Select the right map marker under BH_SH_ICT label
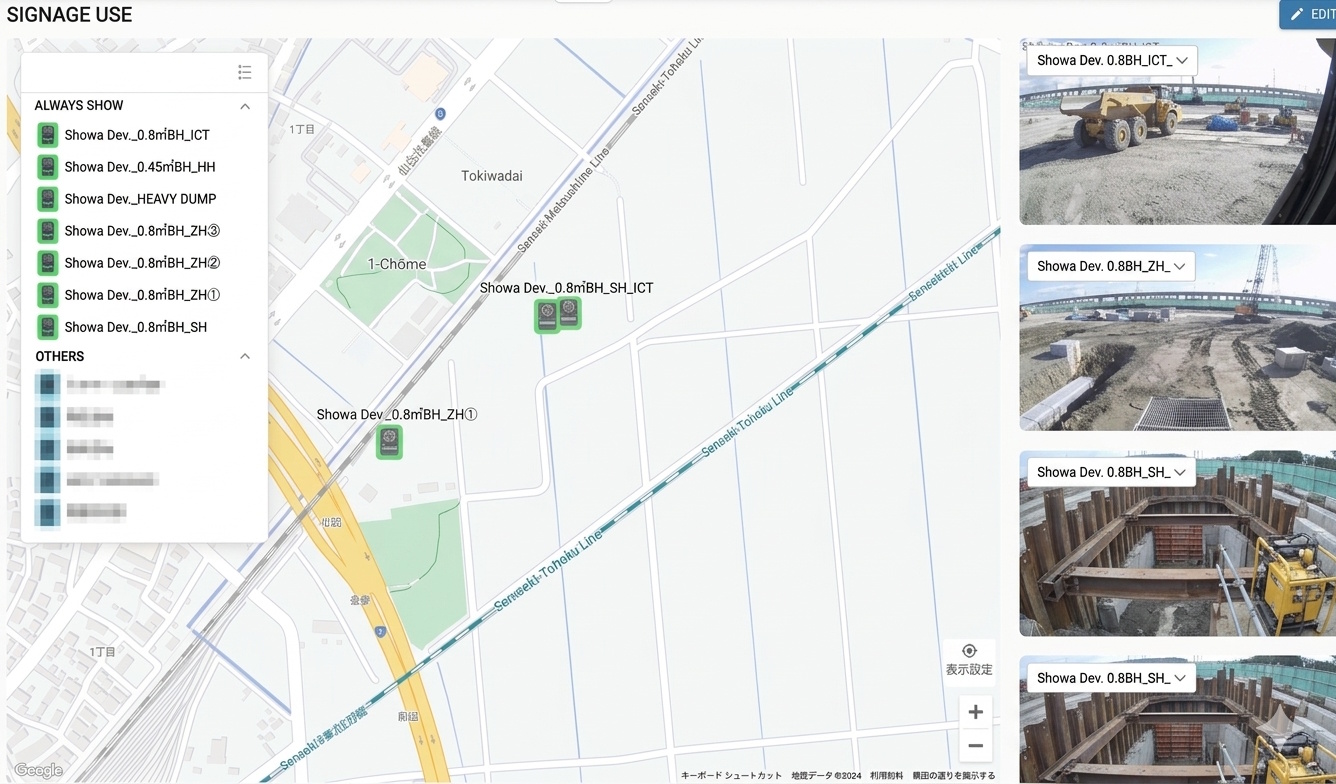Screen dimensions: 1336x784 pos(569,313)
